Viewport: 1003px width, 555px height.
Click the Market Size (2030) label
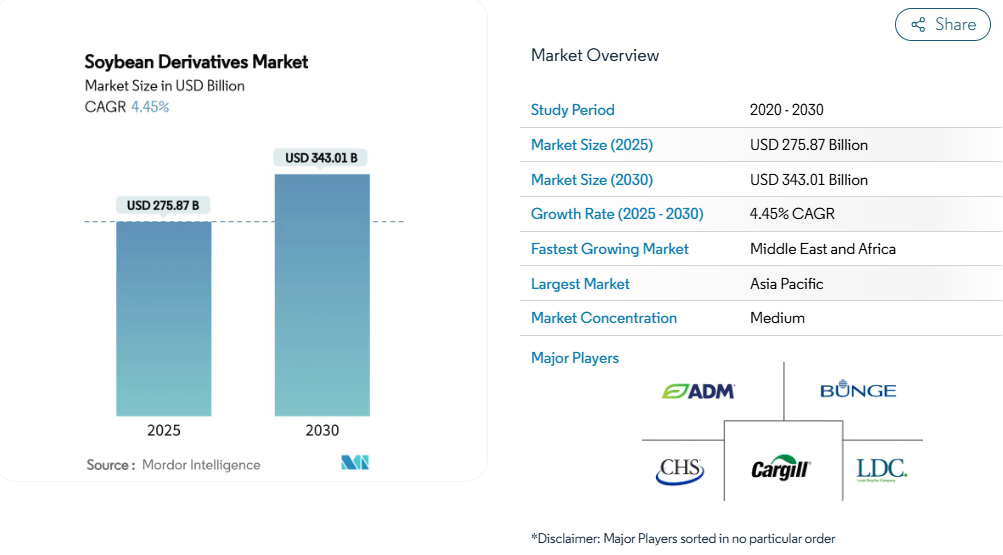click(x=591, y=180)
